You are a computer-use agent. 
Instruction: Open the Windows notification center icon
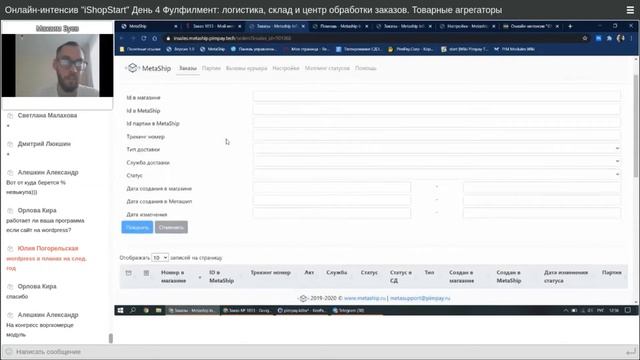pos(628,310)
